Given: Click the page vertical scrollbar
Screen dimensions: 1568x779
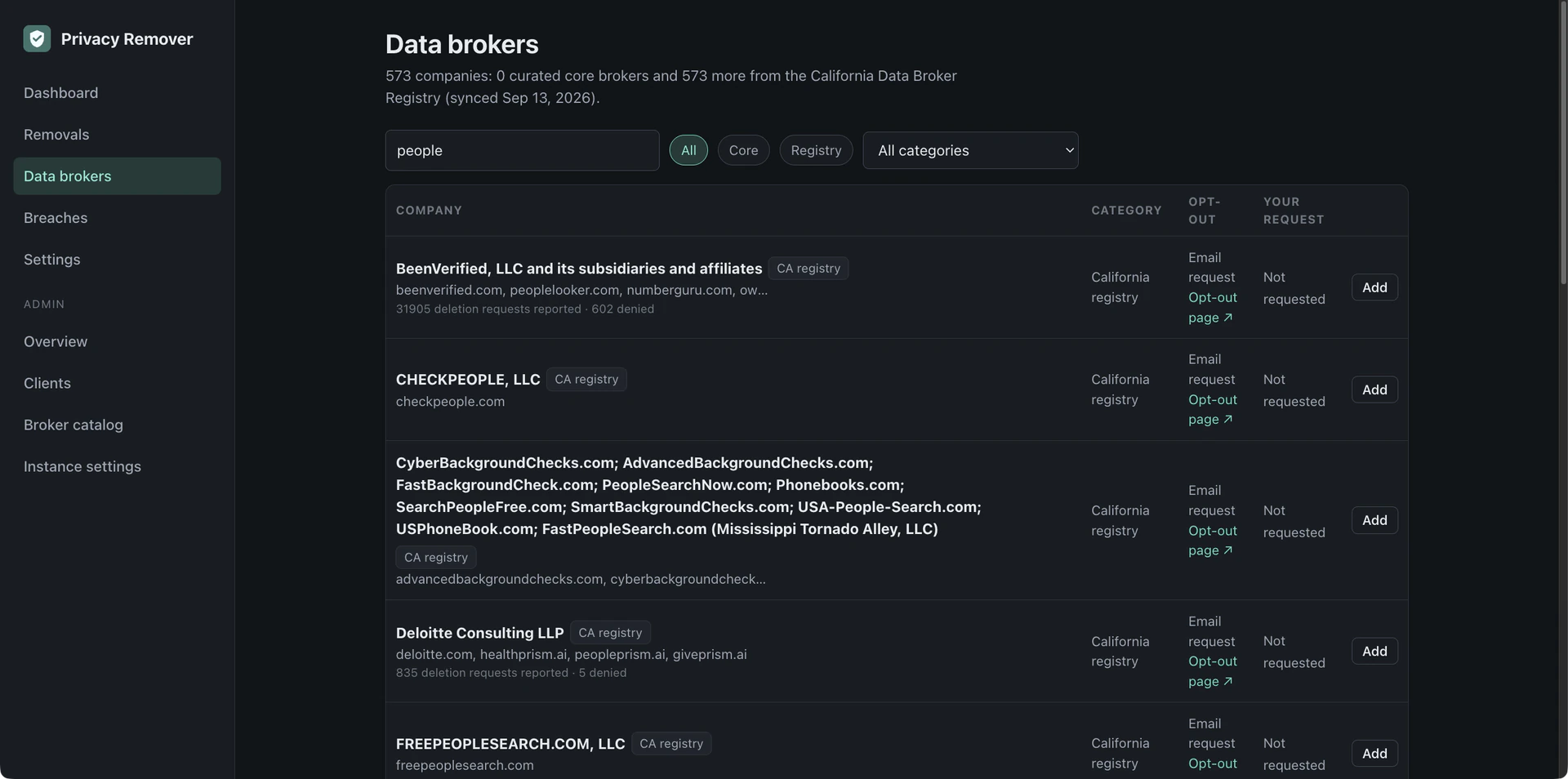Looking at the screenshot, I should point(1563,143).
